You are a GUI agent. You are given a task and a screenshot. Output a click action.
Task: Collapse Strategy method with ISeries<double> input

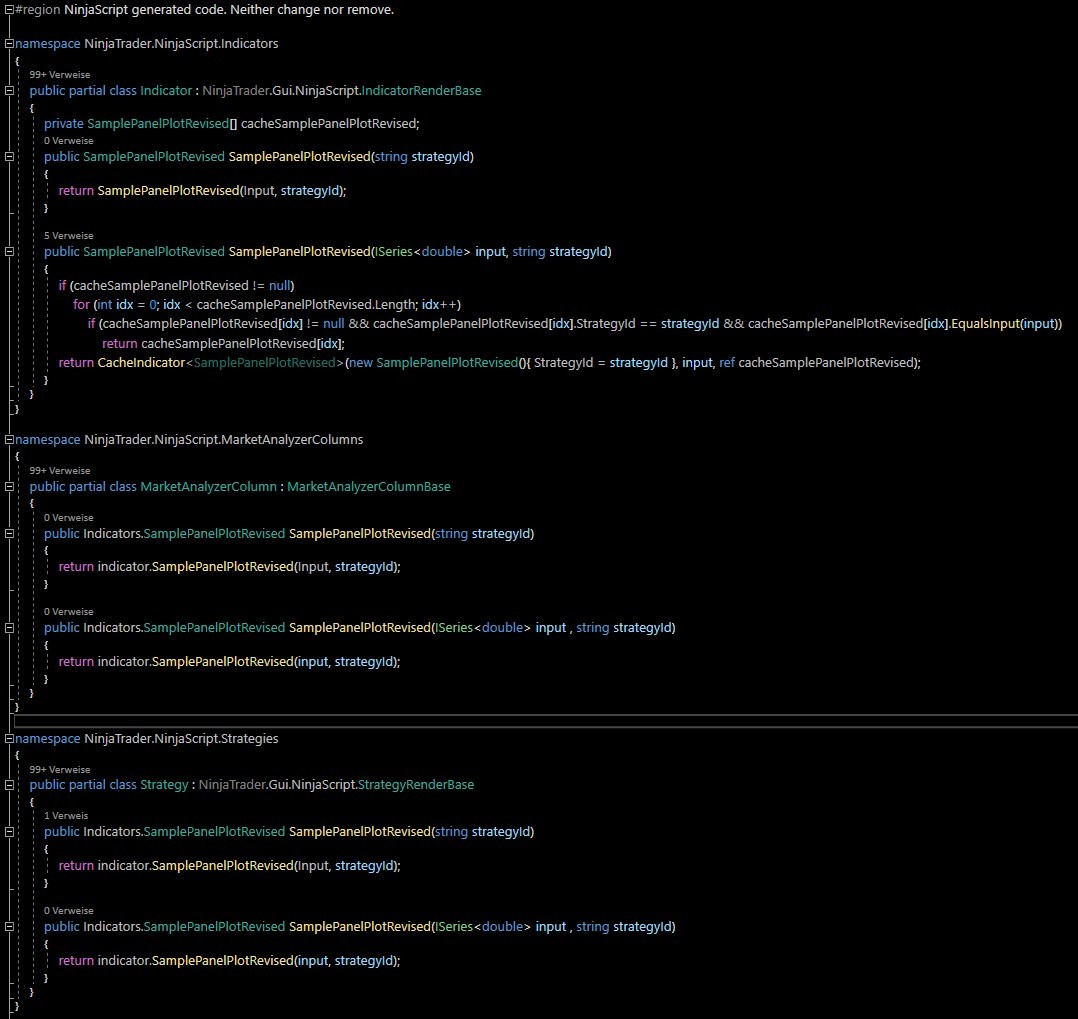[10, 927]
